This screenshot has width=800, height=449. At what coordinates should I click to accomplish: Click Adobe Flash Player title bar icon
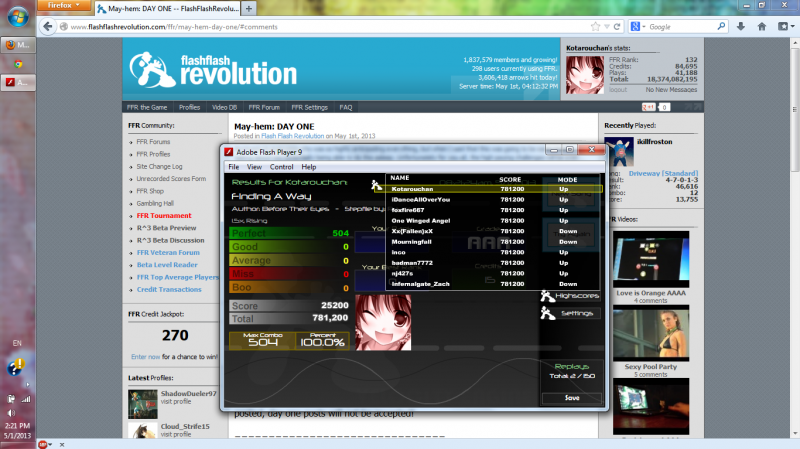click(x=229, y=152)
